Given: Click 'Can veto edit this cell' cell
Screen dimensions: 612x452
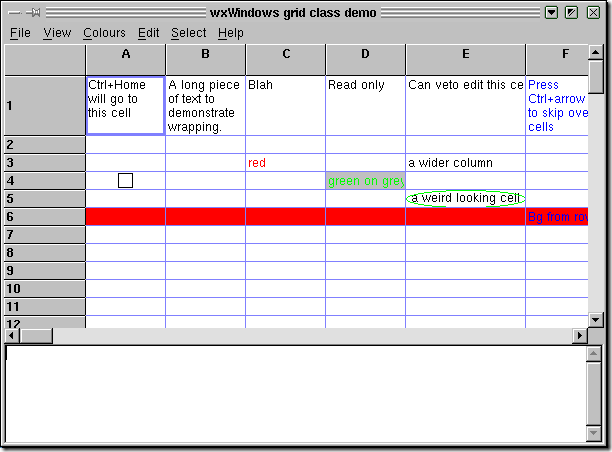Looking at the screenshot, I should click(466, 106).
